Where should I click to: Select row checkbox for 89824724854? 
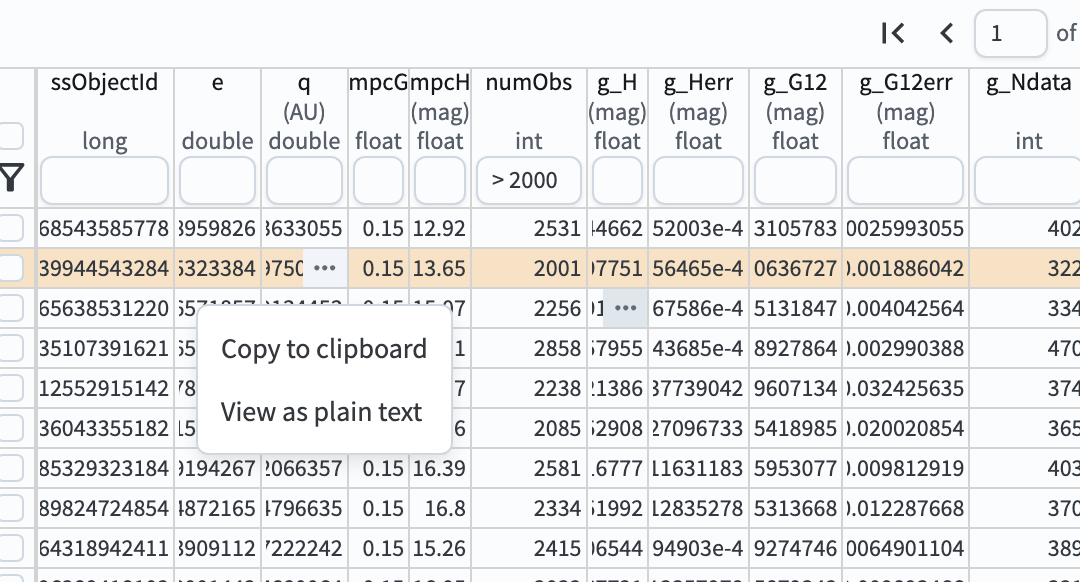12,508
